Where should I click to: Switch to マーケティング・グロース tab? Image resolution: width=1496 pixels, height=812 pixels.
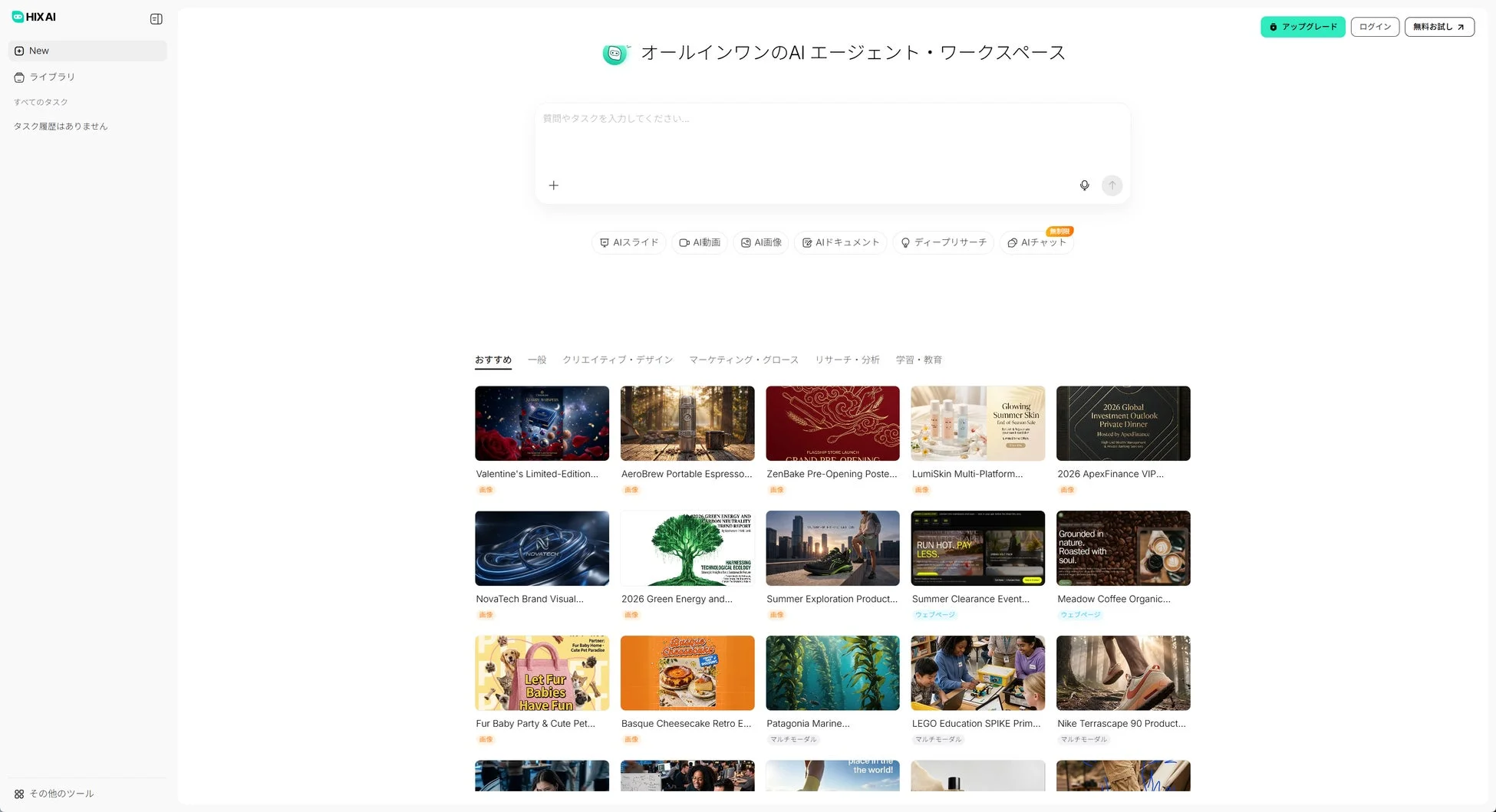(743, 360)
